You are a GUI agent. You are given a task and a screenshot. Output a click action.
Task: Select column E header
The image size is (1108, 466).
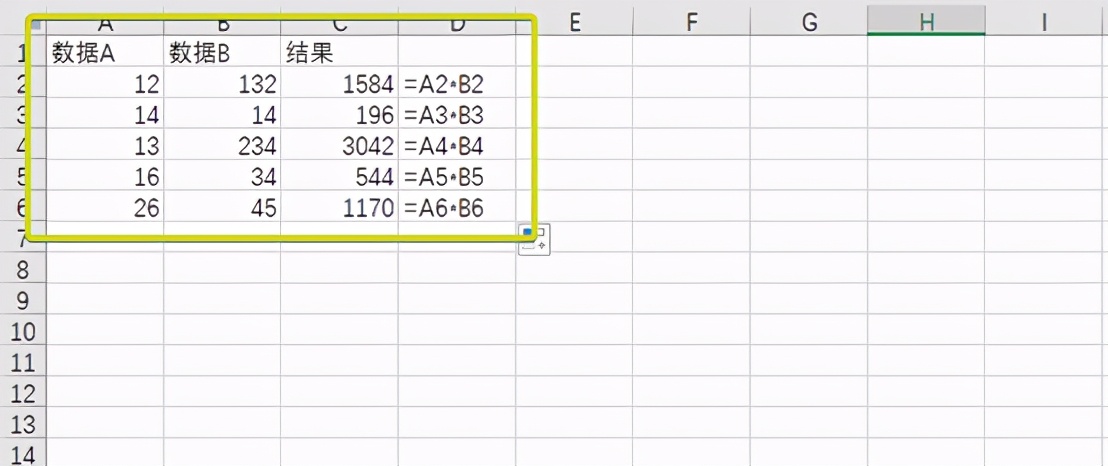click(574, 23)
